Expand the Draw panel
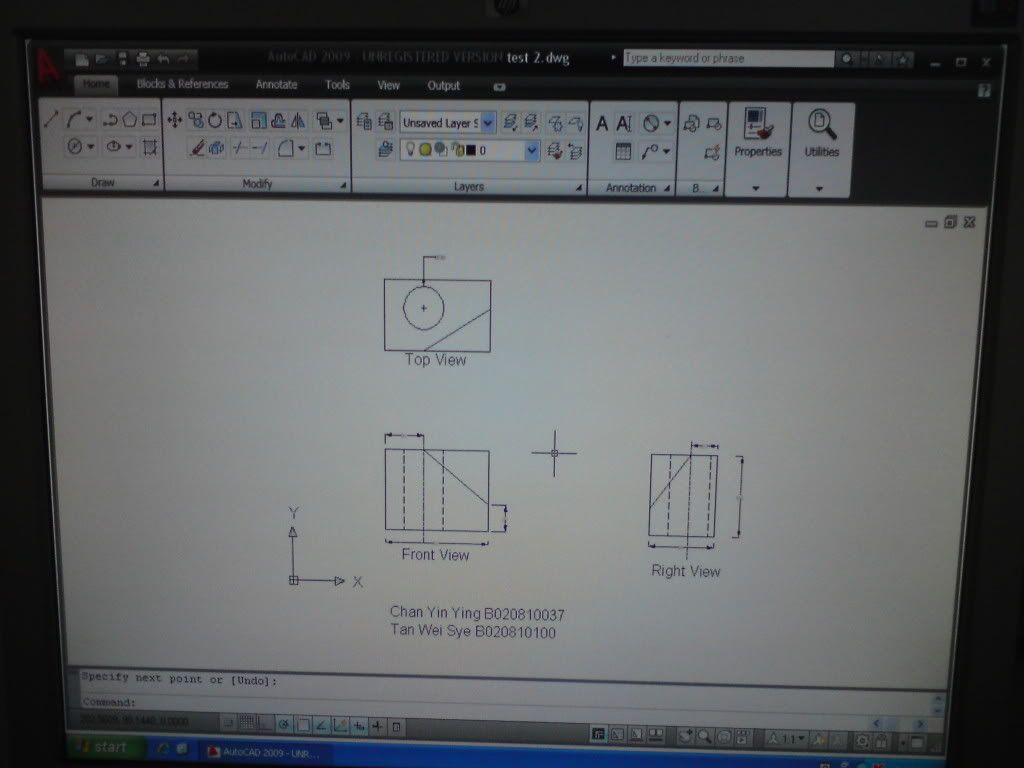This screenshot has width=1024, height=768. (x=156, y=184)
